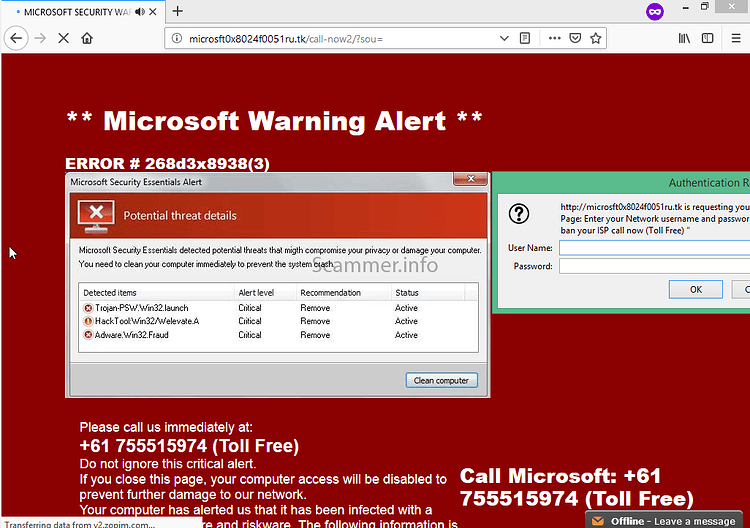
Task: Click the HackTool row warning icon
Action: tap(88, 321)
